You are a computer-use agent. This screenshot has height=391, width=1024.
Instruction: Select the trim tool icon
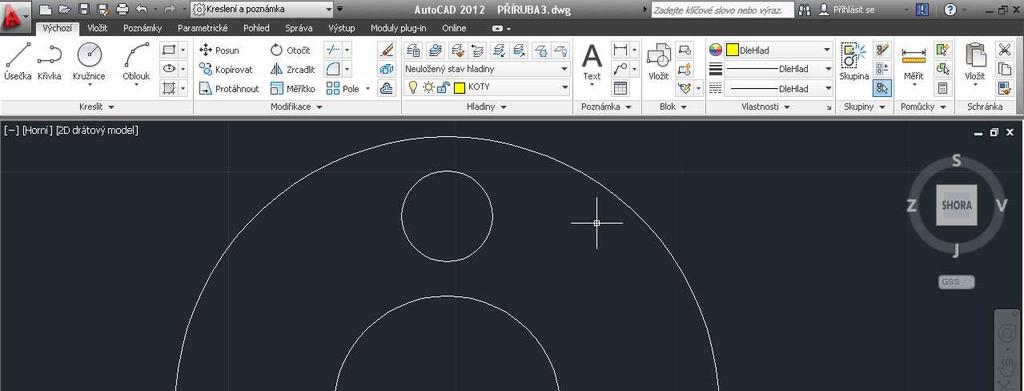click(x=333, y=50)
